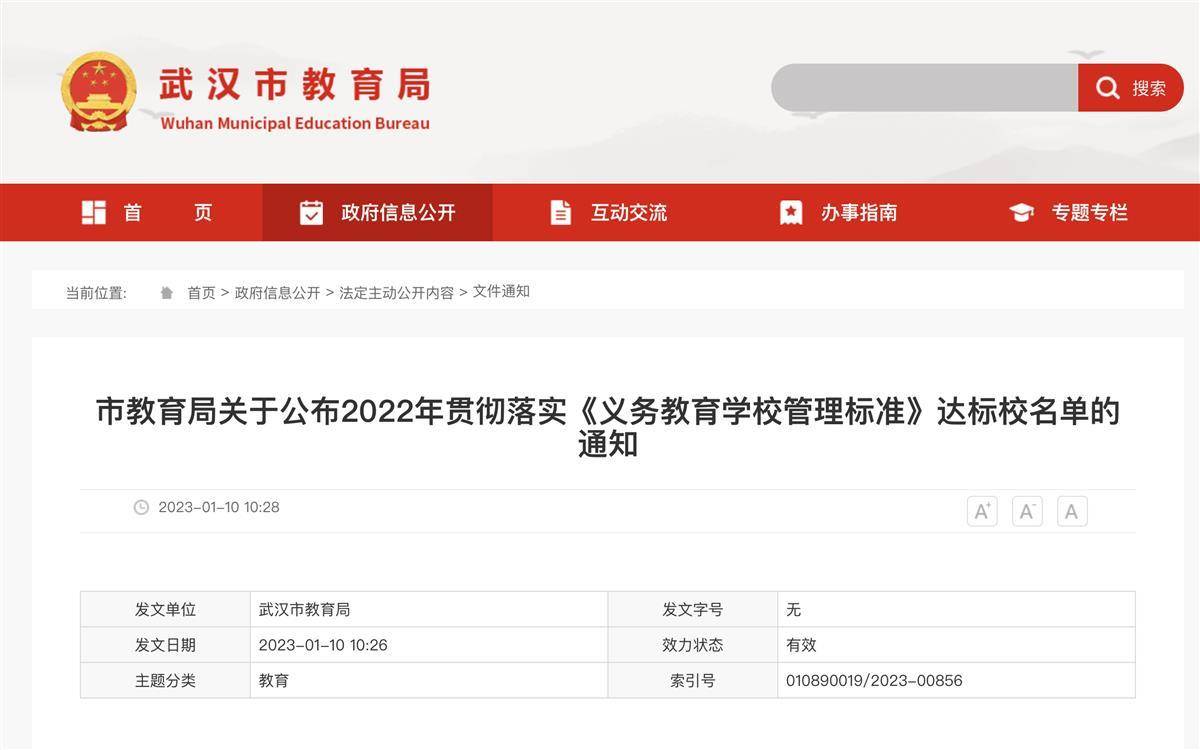Increase font size with A+ button

pos(982,511)
